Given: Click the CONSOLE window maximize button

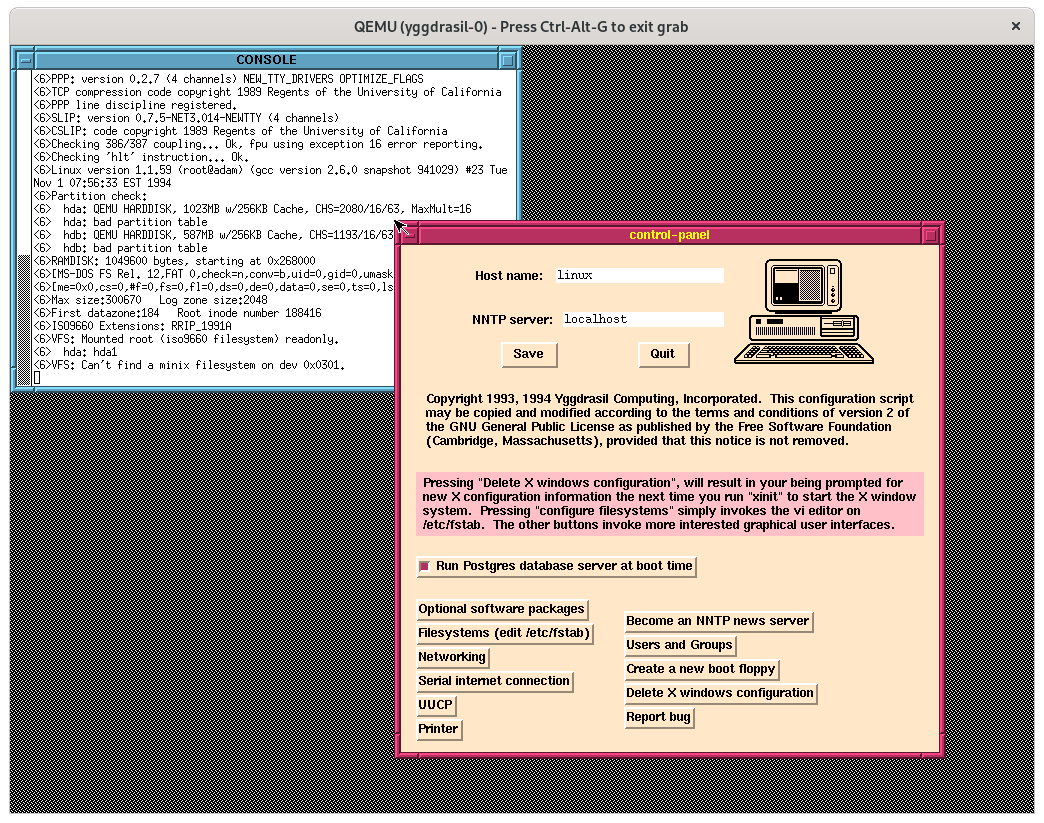Looking at the screenshot, I should click(x=507, y=60).
